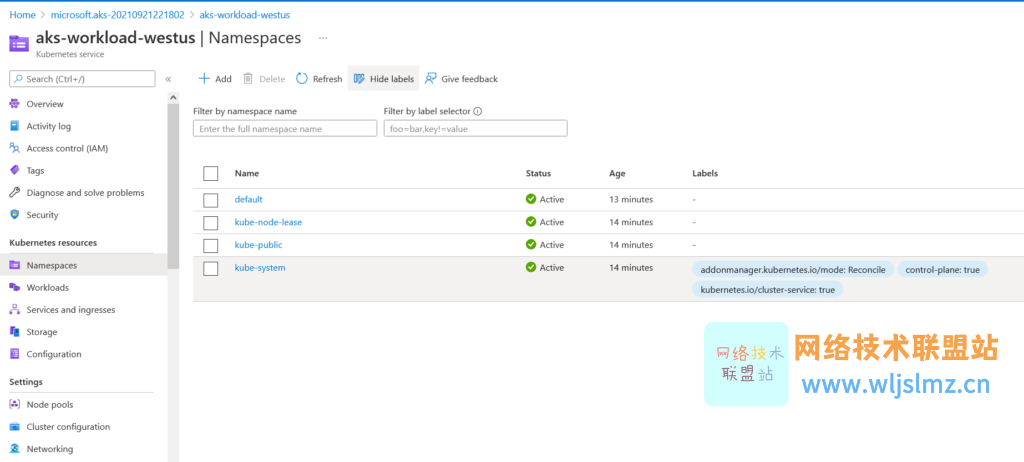Click the Labels column header

point(705,173)
